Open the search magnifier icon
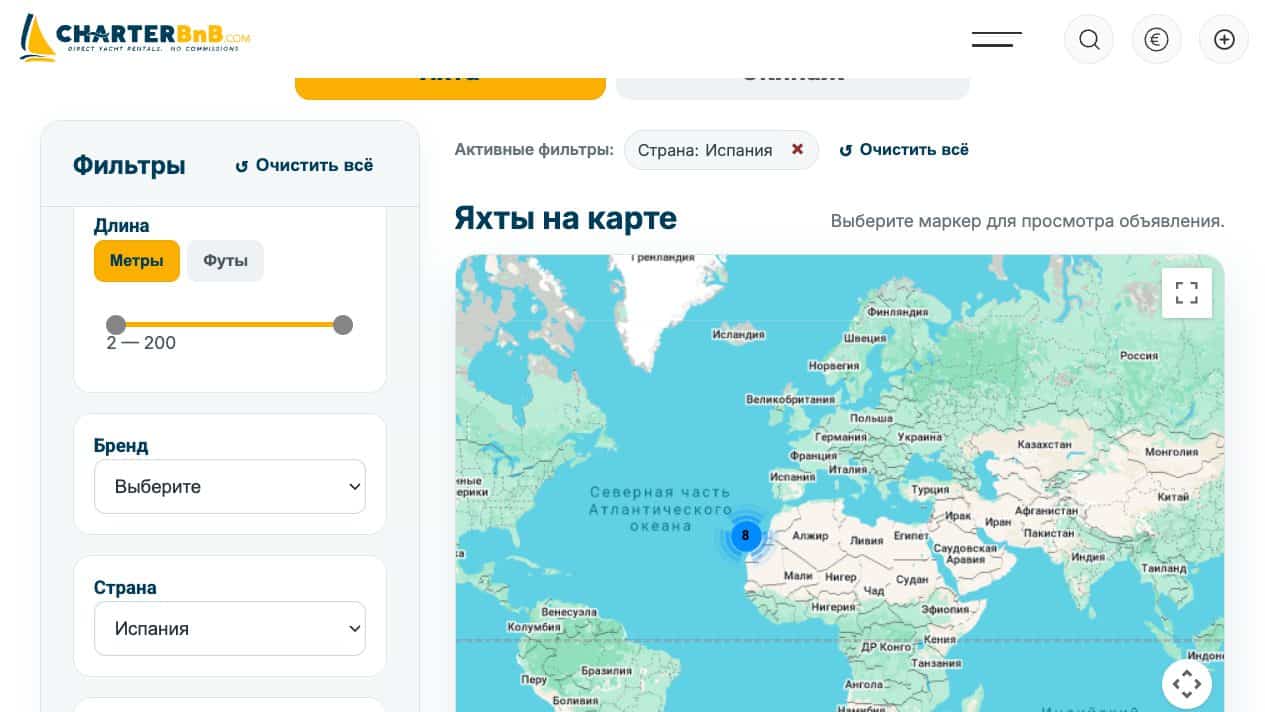The width and height of the screenshot is (1265, 712). (x=1089, y=39)
